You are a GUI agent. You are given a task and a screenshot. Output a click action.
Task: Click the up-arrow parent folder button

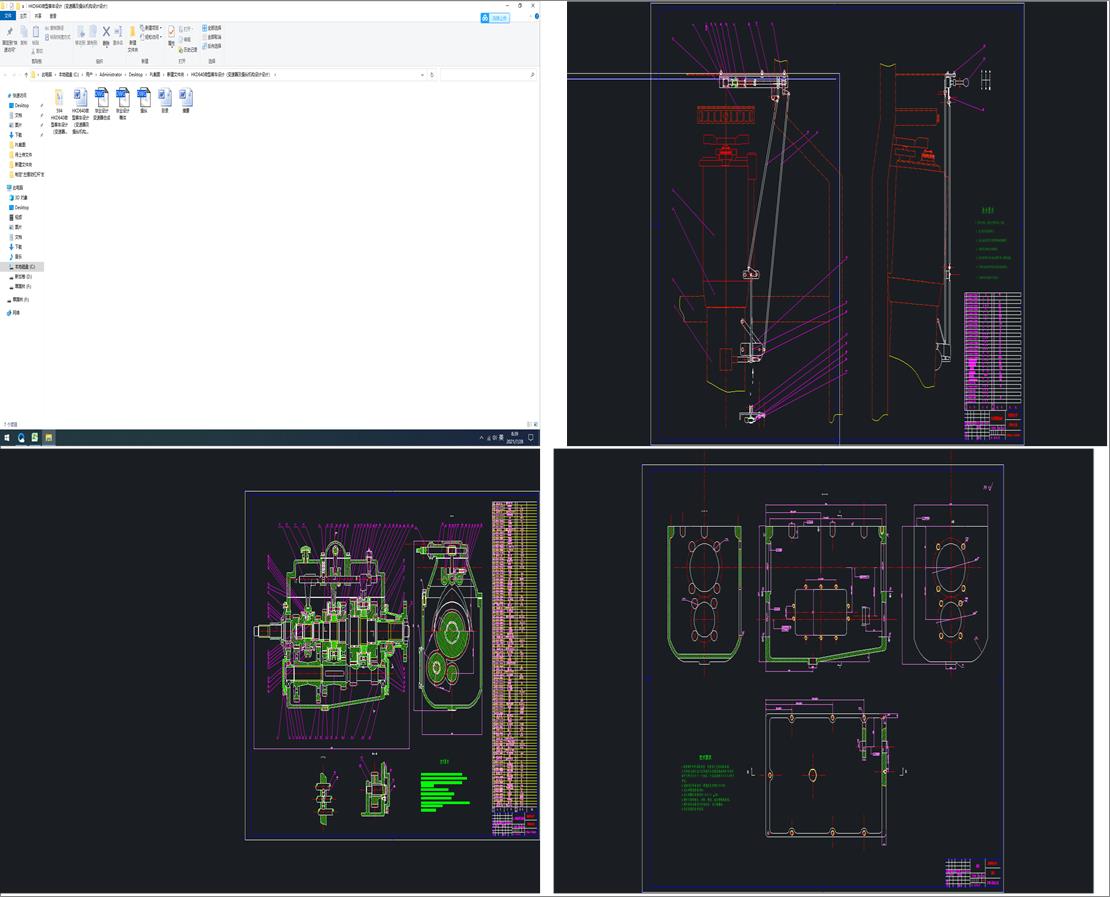pyautogui.click(x=24, y=74)
